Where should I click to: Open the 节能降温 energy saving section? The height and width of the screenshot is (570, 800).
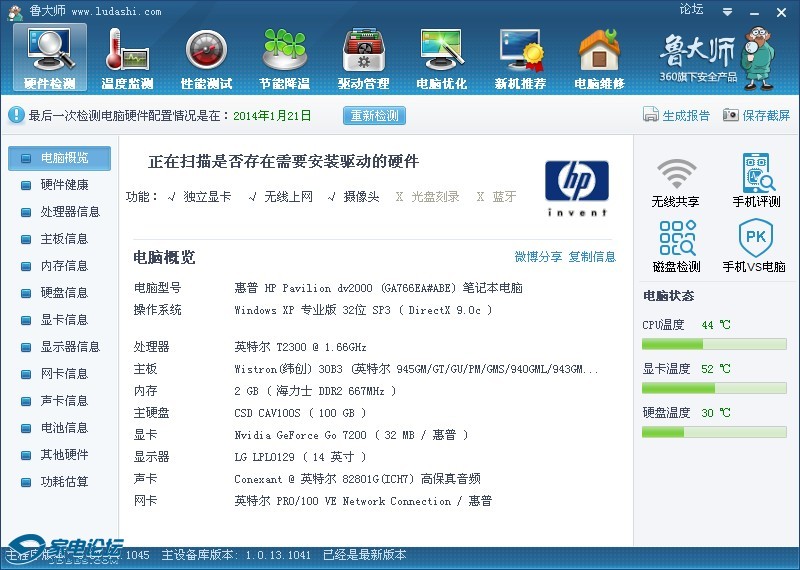[x=284, y=59]
